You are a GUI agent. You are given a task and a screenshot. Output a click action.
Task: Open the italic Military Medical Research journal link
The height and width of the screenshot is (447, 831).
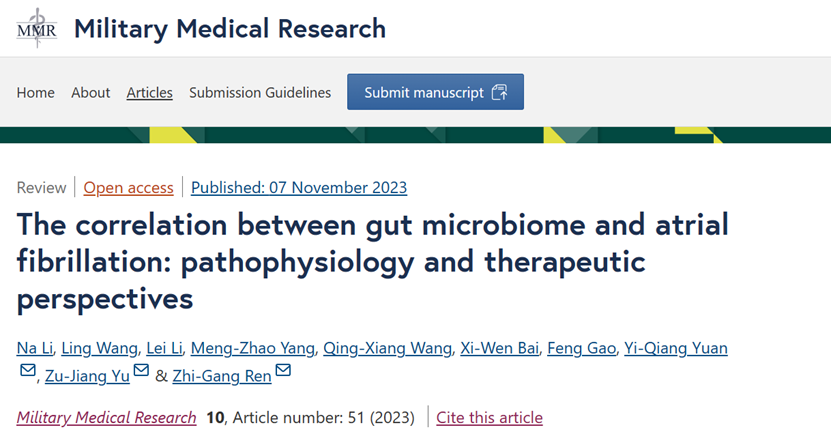pyautogui.click(x=107, y=418)
